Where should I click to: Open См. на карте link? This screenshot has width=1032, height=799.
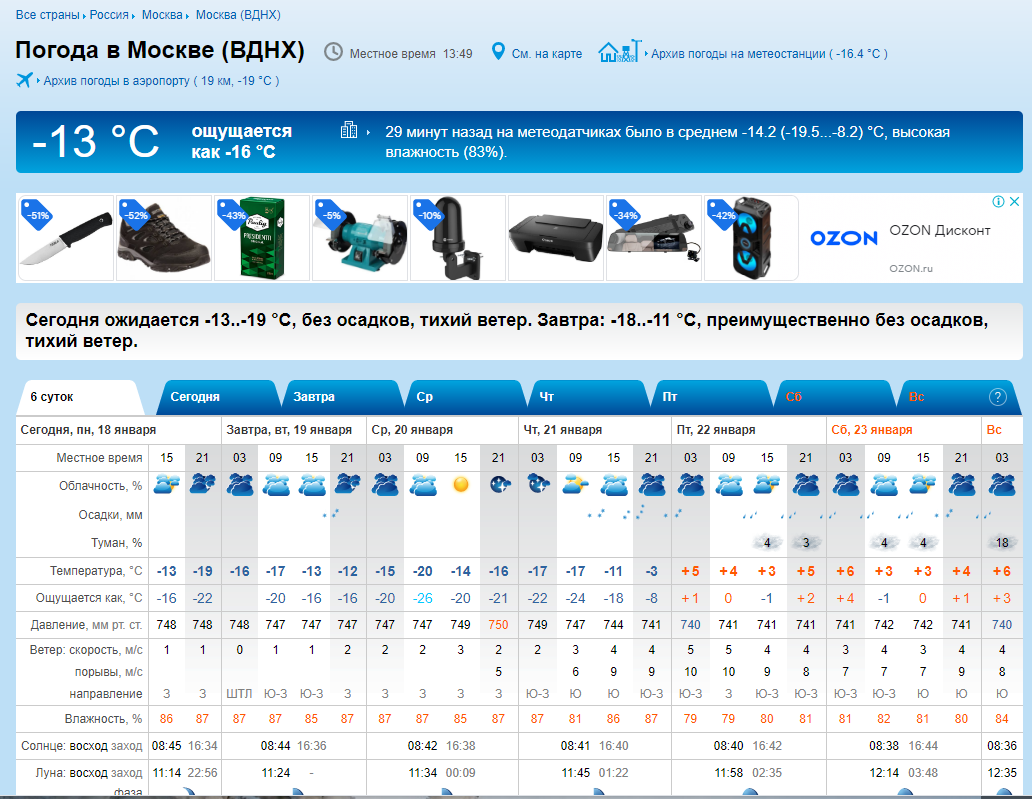[547, 54]
